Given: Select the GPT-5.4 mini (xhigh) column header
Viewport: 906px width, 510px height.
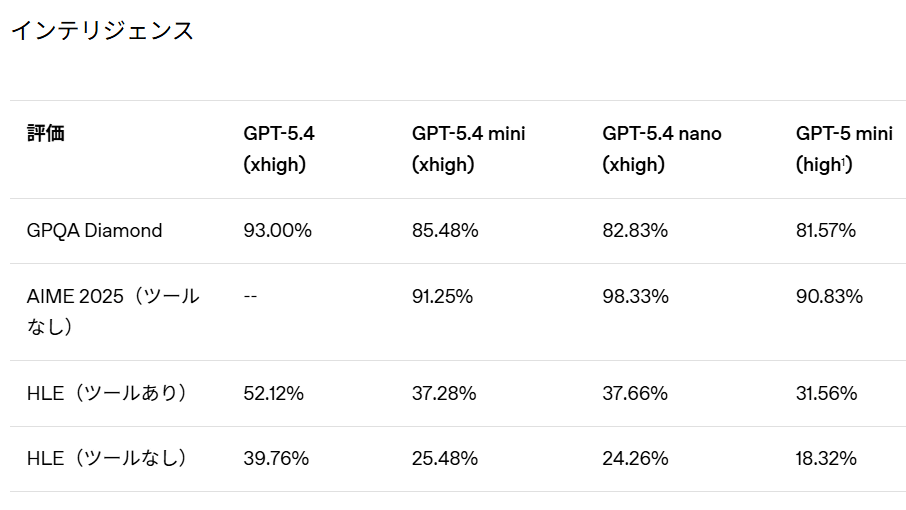Looking at the screenshot, I should click(468, 149).
